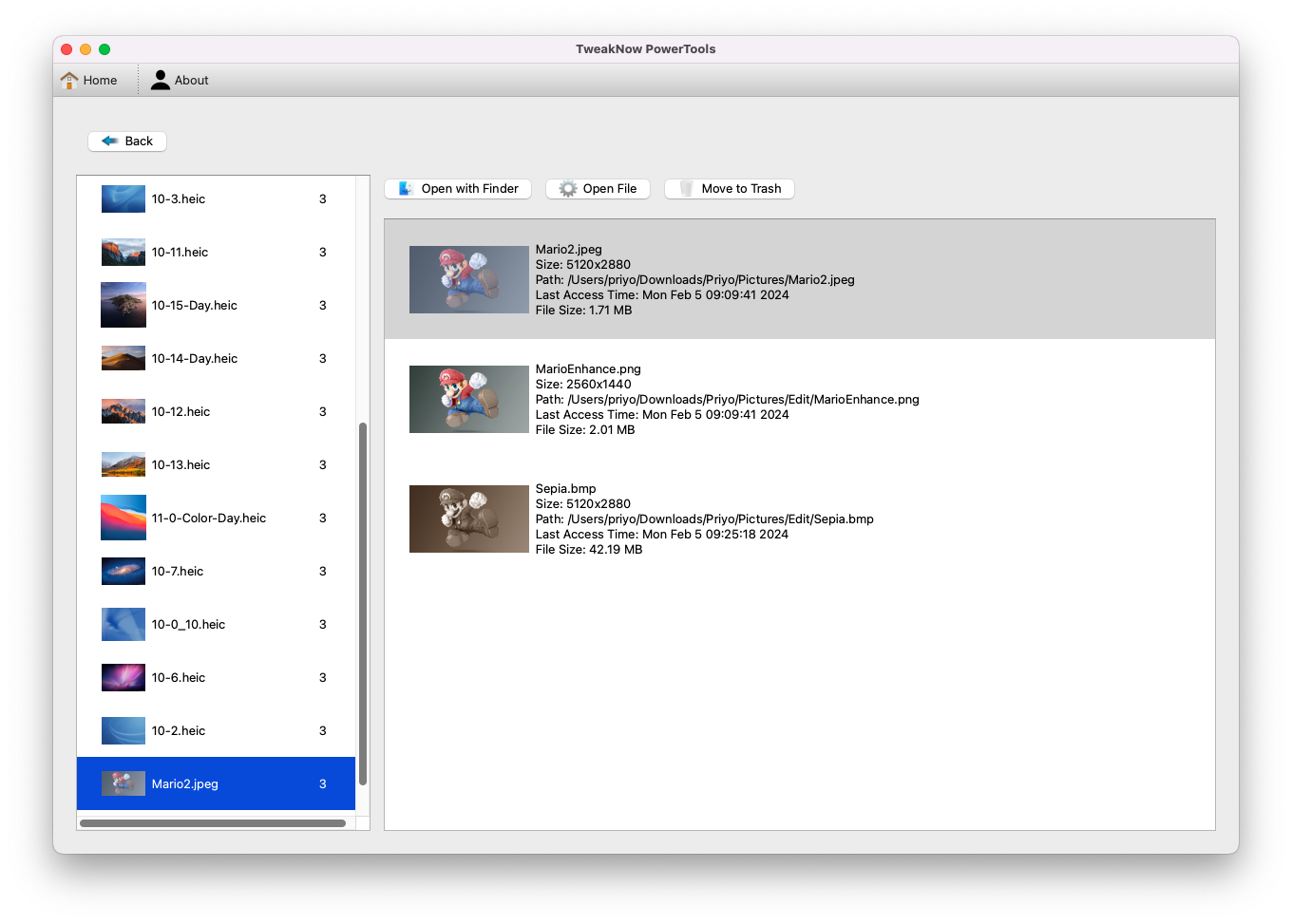Select the Mario2.jpeg preview thumbnail in details
The image size is (1292, 924).
[x=468, y=279]
